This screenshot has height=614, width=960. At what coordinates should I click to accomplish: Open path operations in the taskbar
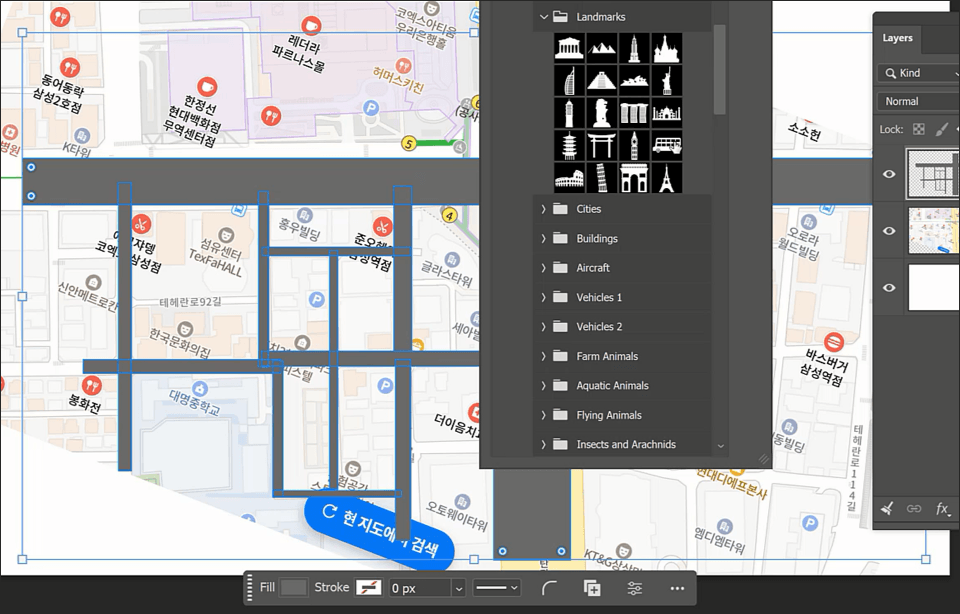(592, 588)
